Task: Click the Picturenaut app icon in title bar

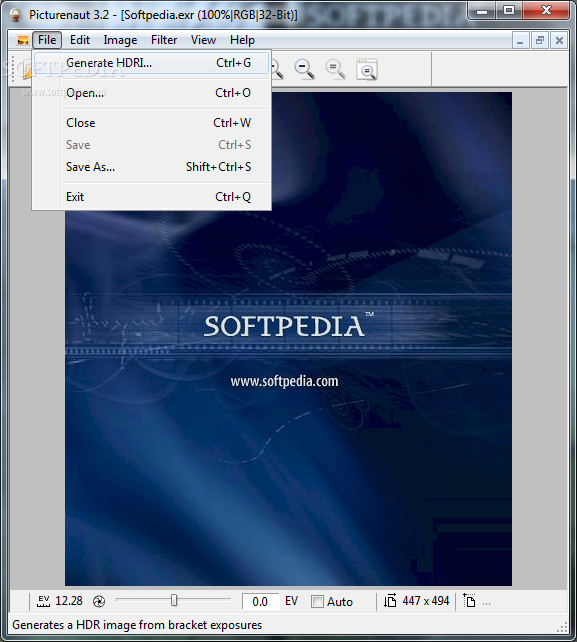Action: pyautogui.click(x=16, y=15)
